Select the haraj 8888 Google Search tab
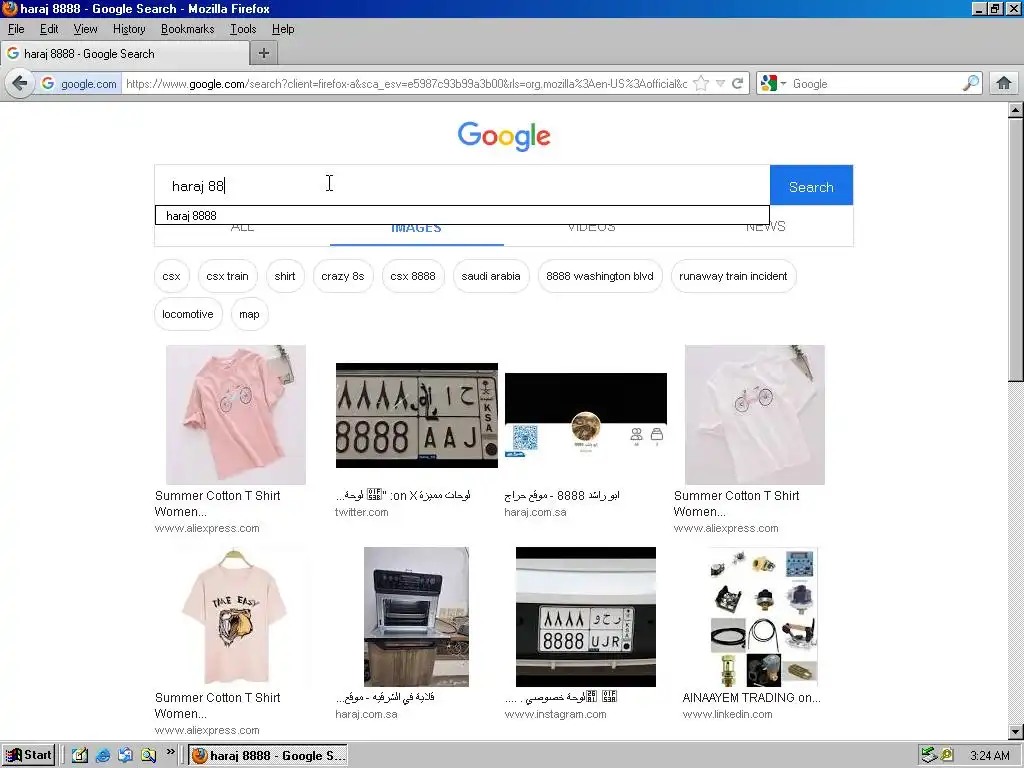1024x768 pixels. coord(125,54)
